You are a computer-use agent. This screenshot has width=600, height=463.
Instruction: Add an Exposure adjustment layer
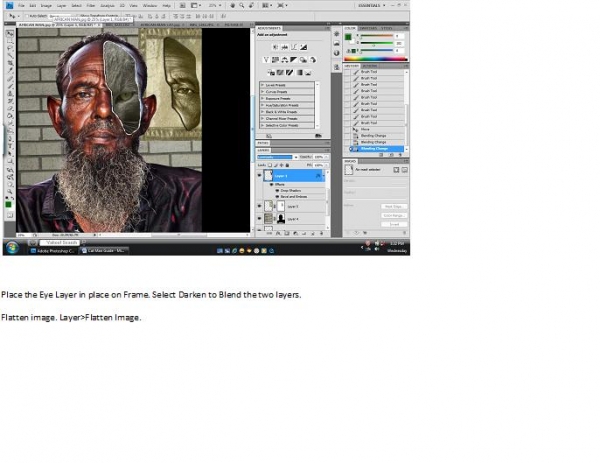303,47
